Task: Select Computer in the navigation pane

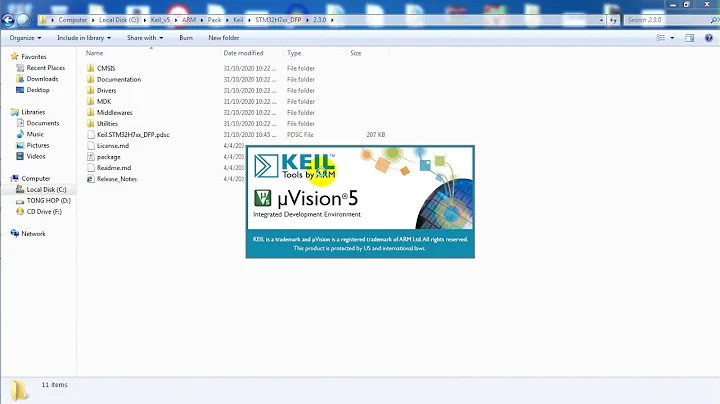Action: (x=36, y=178)
